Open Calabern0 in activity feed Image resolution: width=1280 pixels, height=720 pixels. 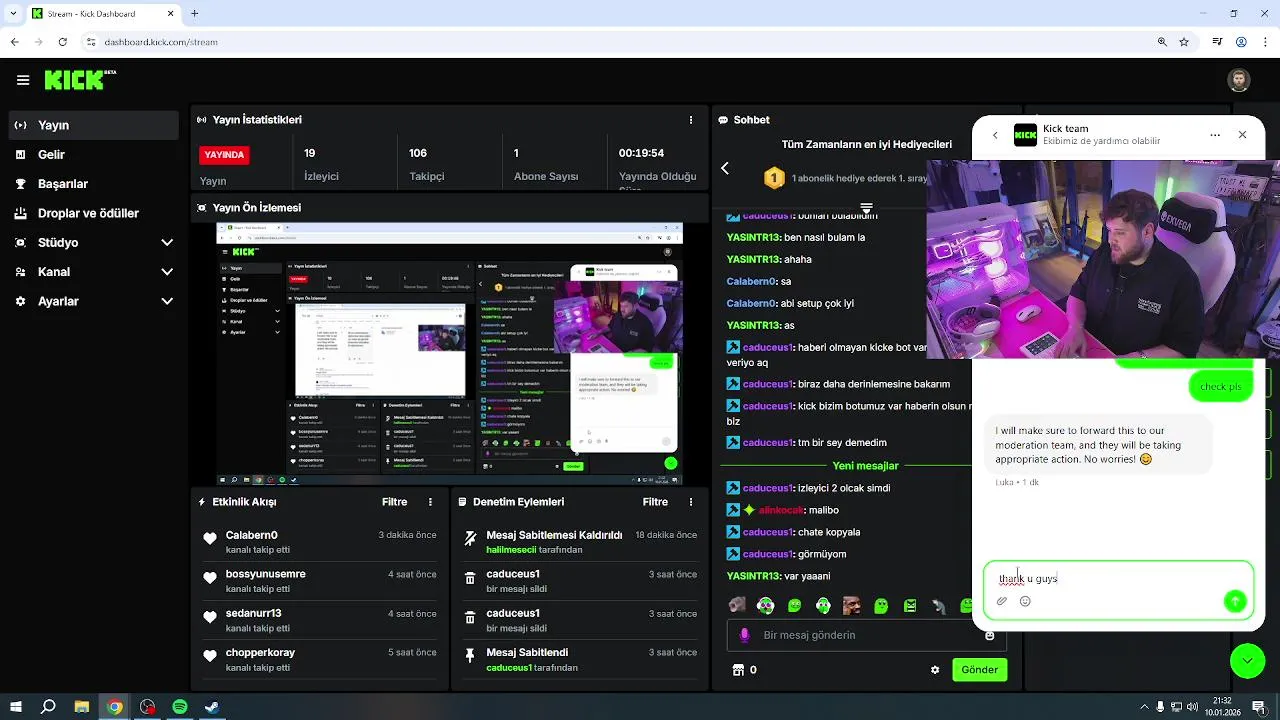pos(251,535)
